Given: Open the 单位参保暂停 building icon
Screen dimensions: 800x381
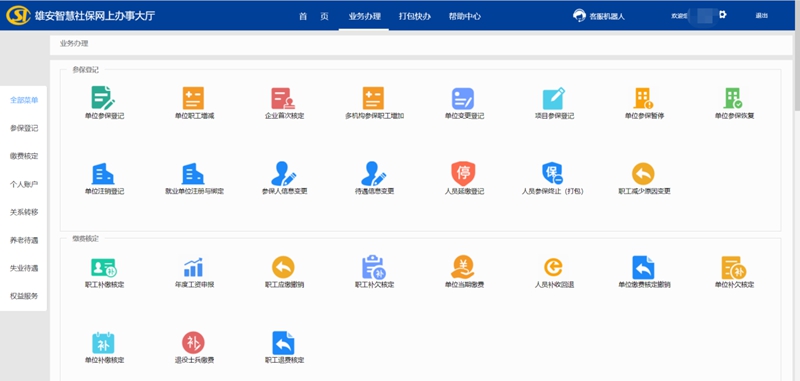Looking at the screenshot, I should tap(643, 98).
